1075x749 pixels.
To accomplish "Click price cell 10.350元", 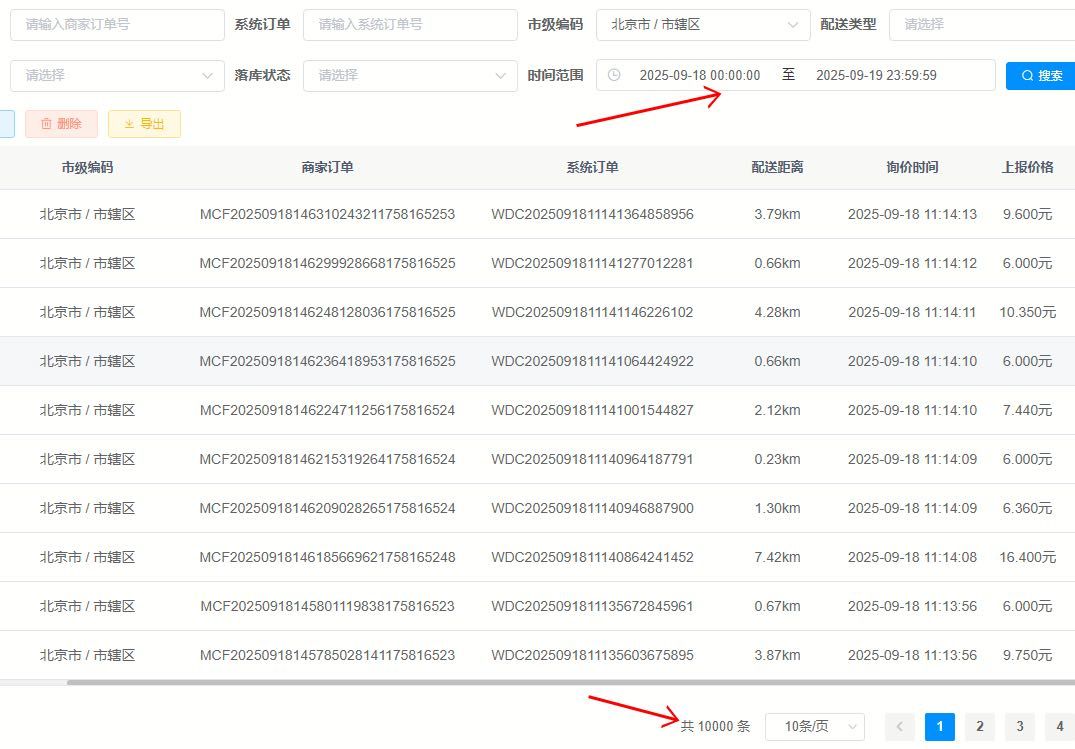I will click(x=1027, y=313).
